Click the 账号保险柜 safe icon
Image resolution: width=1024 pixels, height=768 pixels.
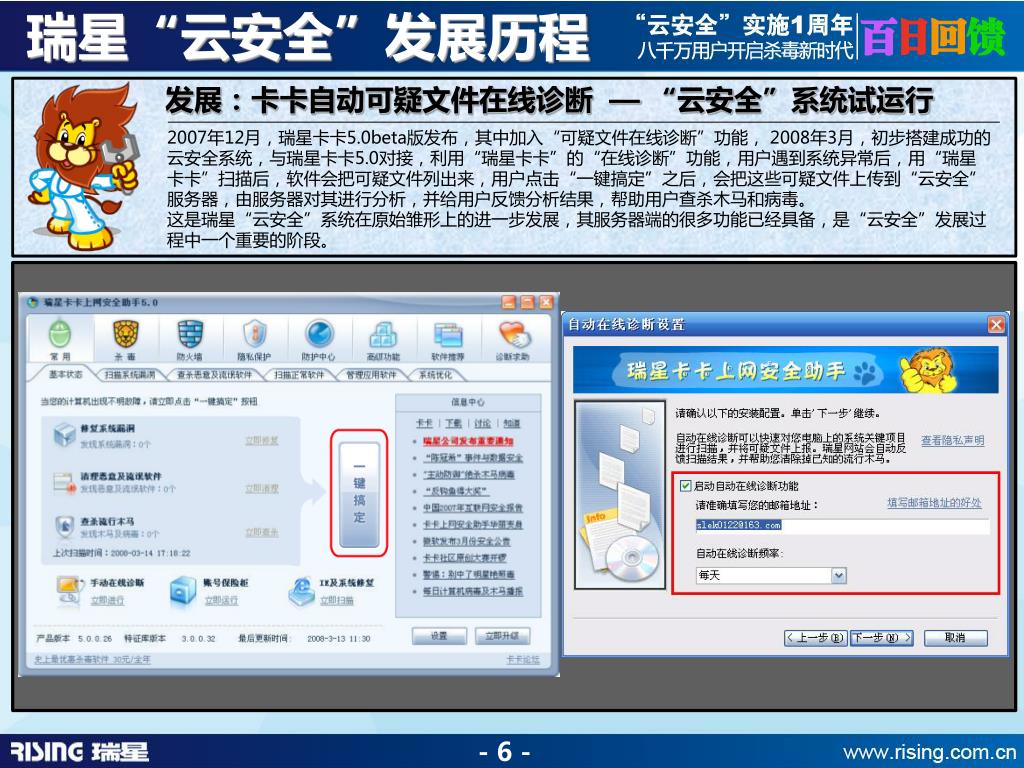click(183, 590)
